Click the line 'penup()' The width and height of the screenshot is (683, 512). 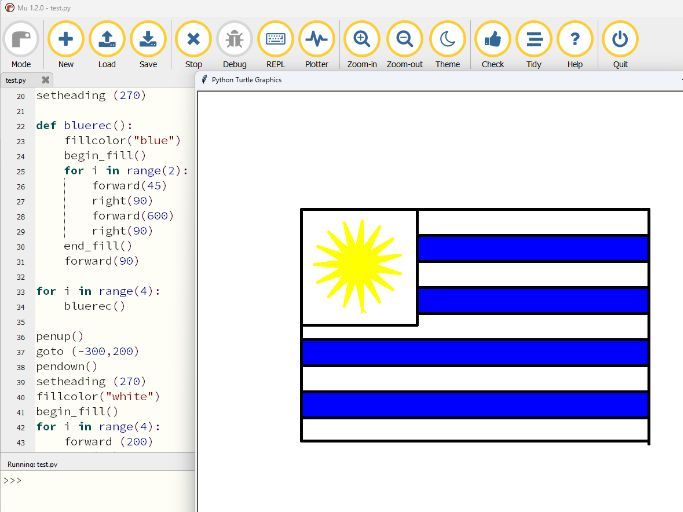tap(59, 336)
